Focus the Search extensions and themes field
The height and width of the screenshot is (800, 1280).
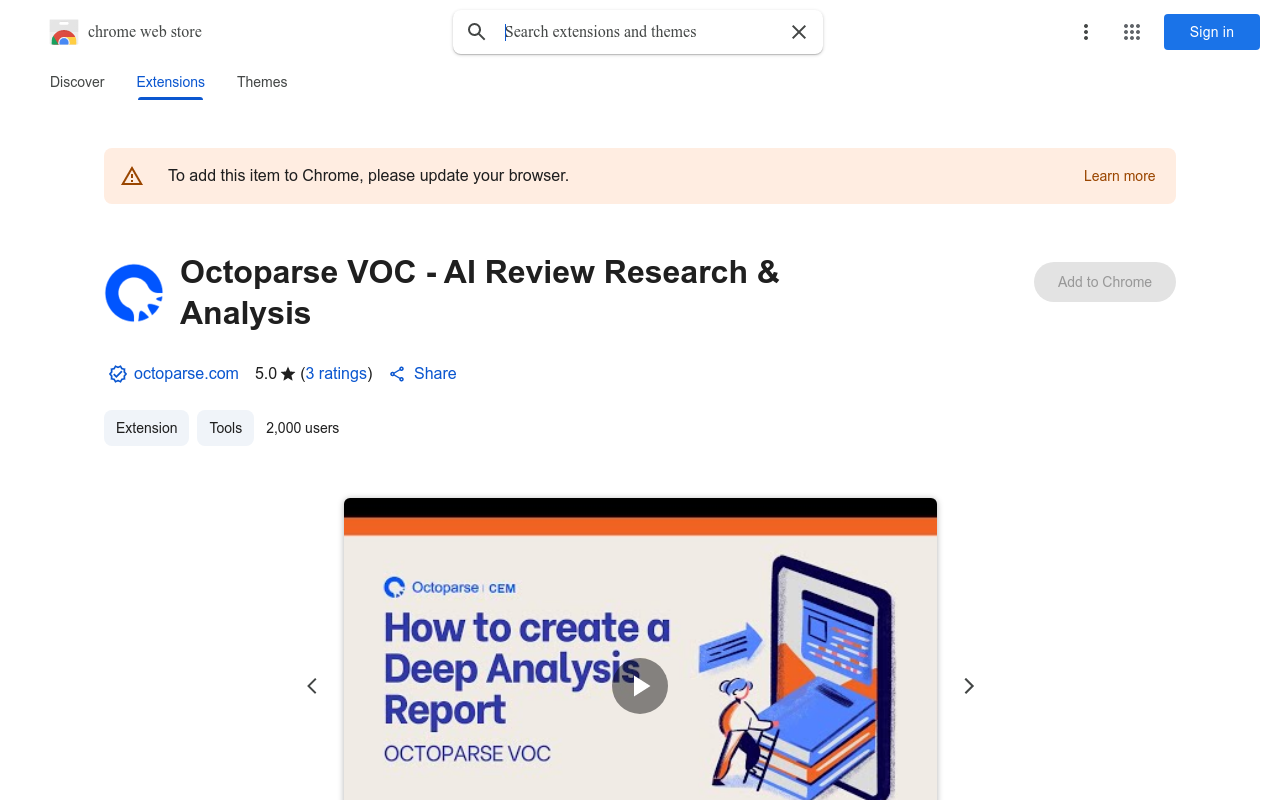click(x=638, y=32)
